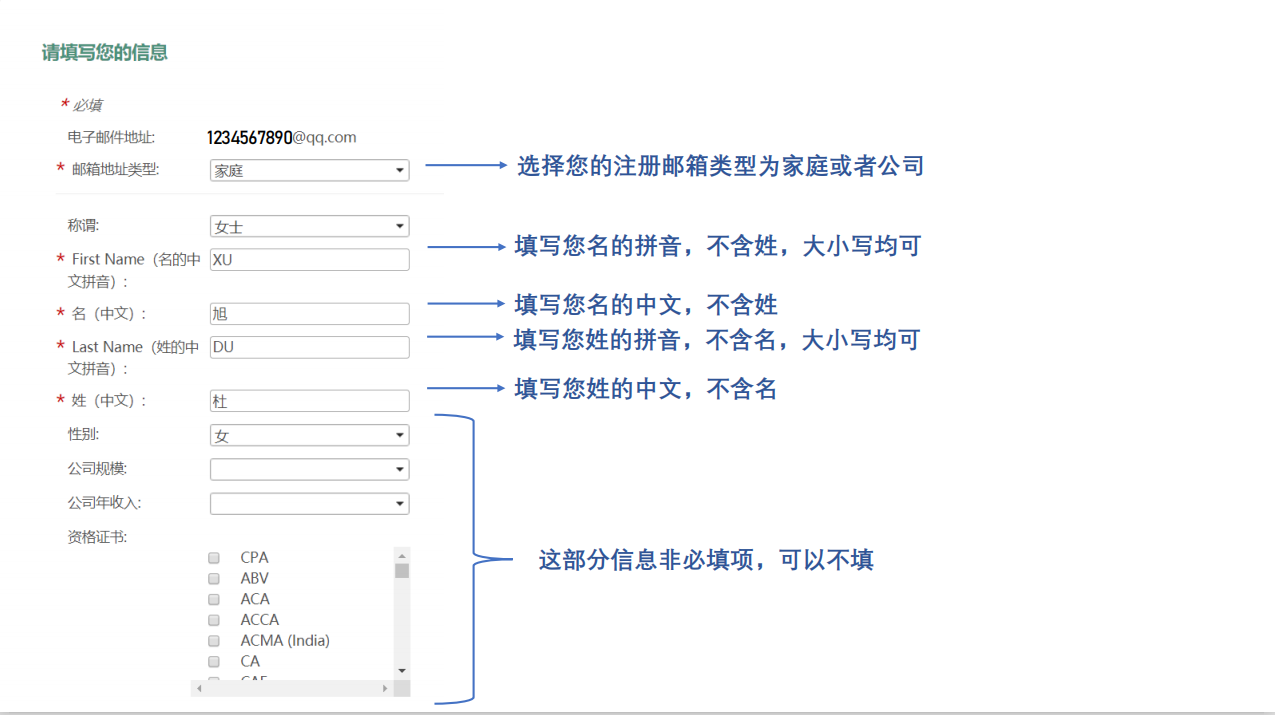The height and width of the screenshot is (715, 1275).
Task: Click the 名（中文）input containing 旭
Action: coord(309,313)
